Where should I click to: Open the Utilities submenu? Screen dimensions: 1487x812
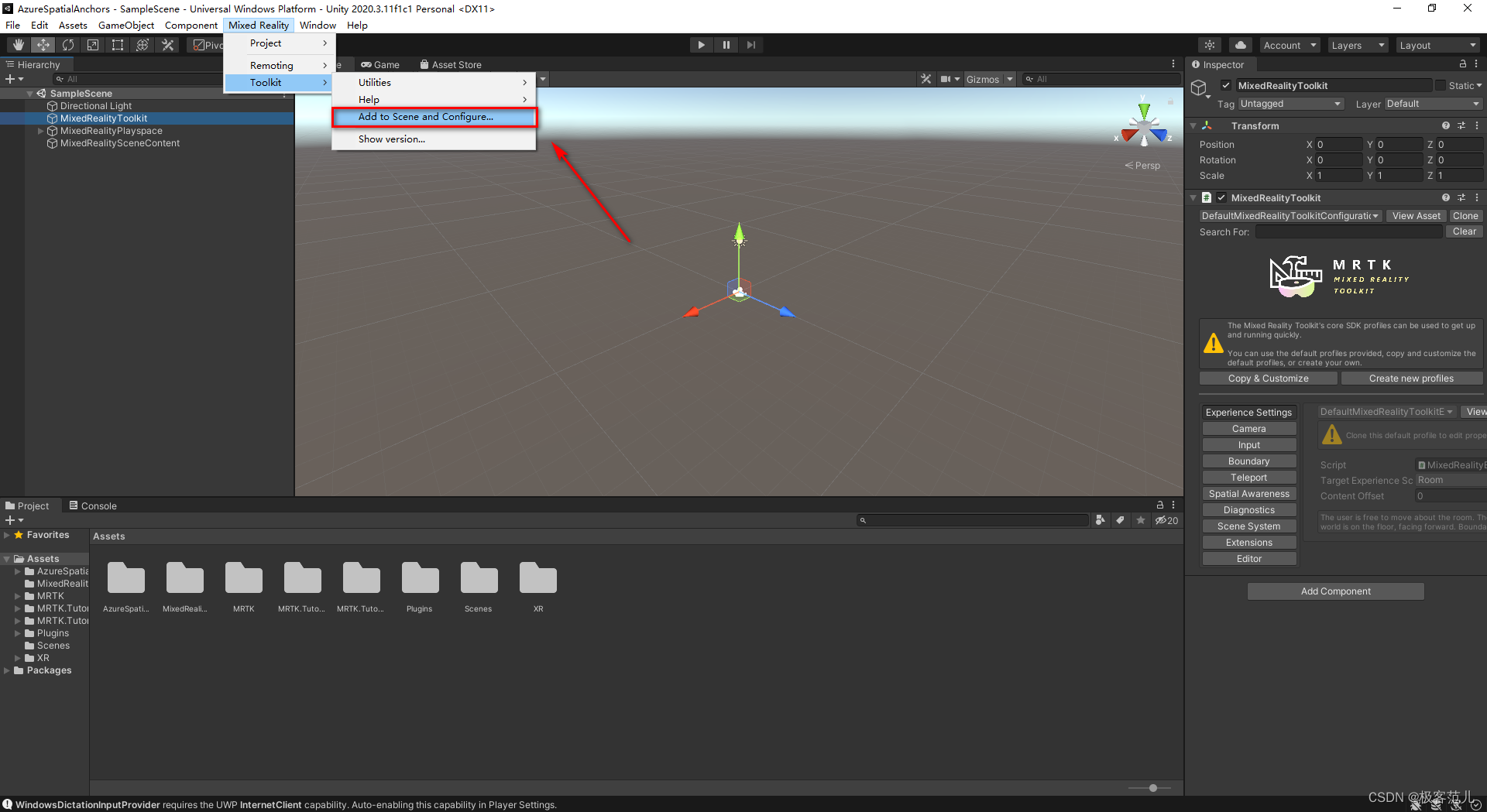pos(434,83)
